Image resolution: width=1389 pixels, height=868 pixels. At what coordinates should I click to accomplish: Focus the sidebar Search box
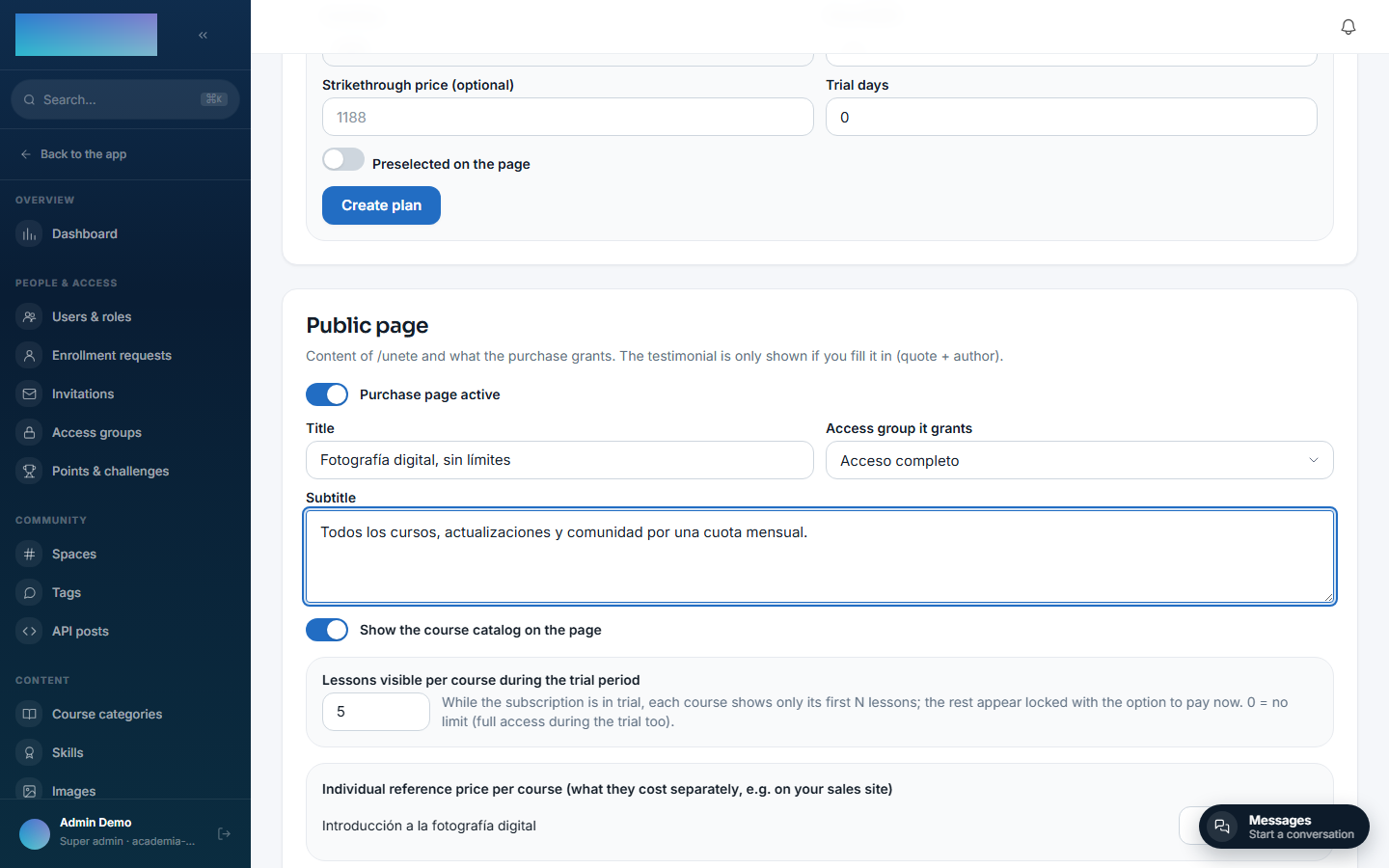pos(125,99)
